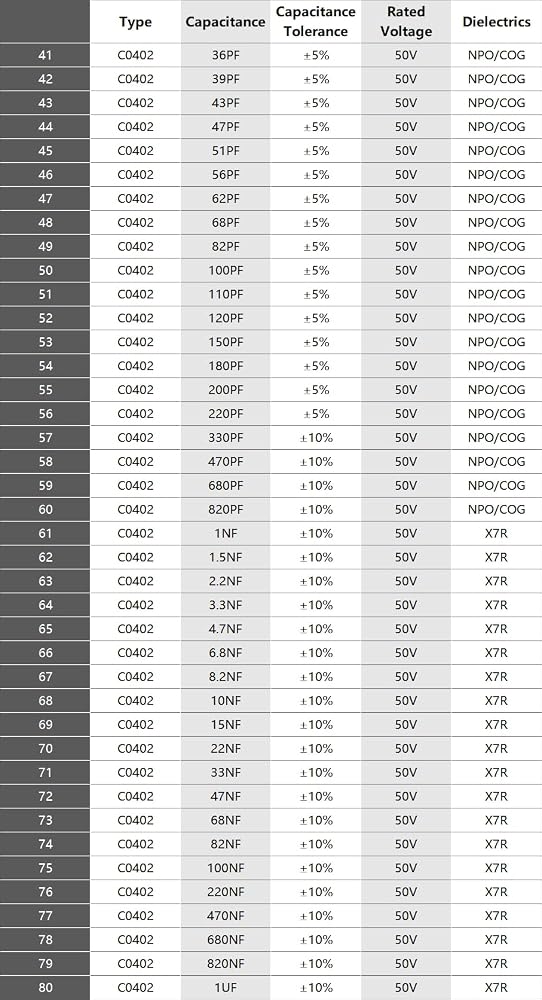Select row number 80
The height and width of the screenshot is (1000, 542).
tap(45, 988)
